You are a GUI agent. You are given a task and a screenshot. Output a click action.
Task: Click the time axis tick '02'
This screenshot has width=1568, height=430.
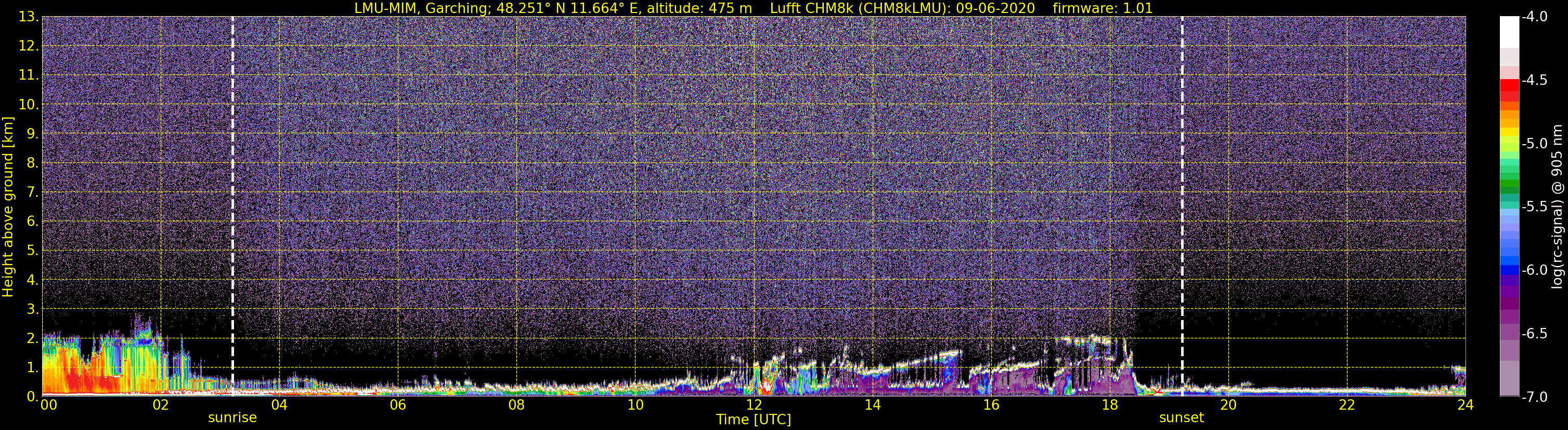coord(161,406)
